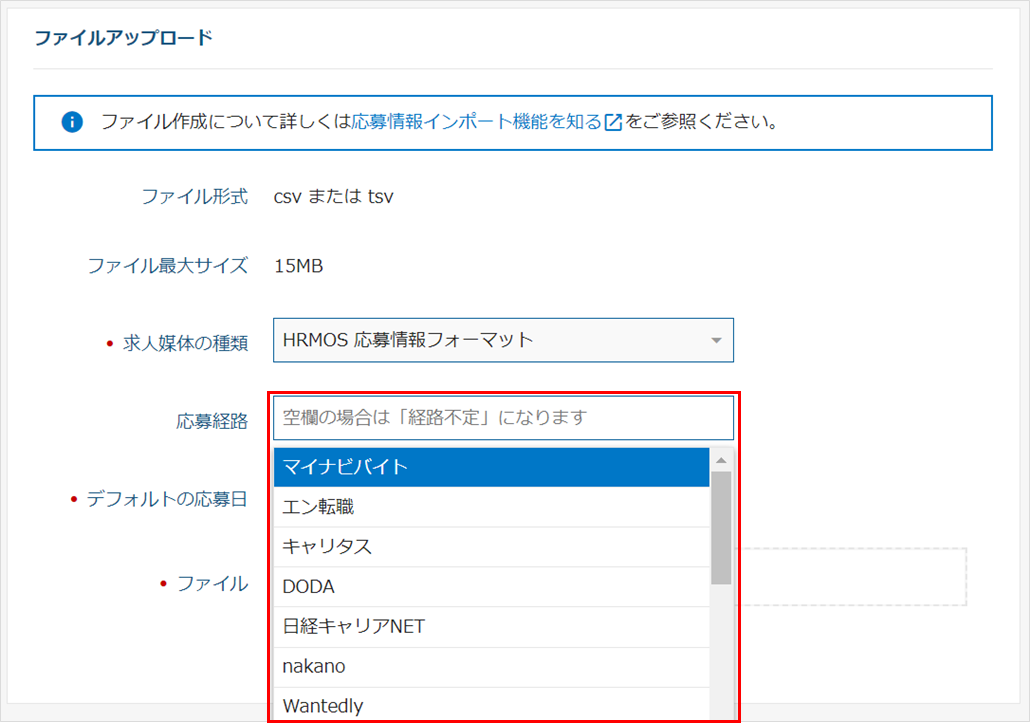Viewport: 1030px width, 723px height.
Task: Pick 日経キャリアNET from the list
Action: pyautogui.click(x=491, y=627)
